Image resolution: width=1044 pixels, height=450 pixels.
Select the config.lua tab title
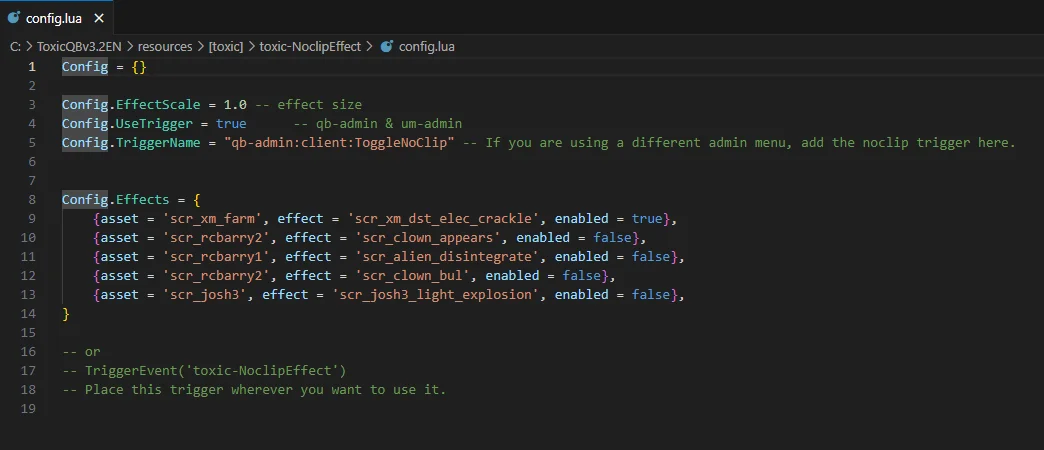pos(55,17)
